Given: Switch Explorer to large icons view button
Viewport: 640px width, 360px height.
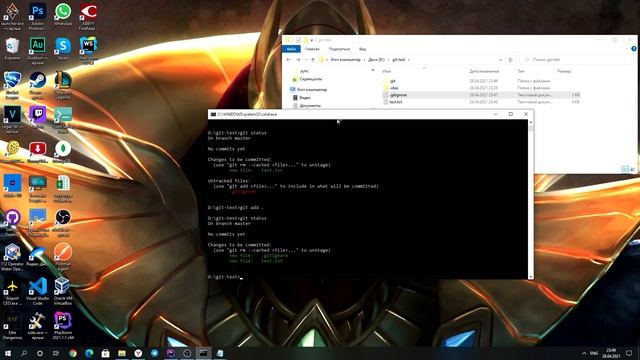Looking at the screenshot, I should pyautogui.click(x=632, y=169).
